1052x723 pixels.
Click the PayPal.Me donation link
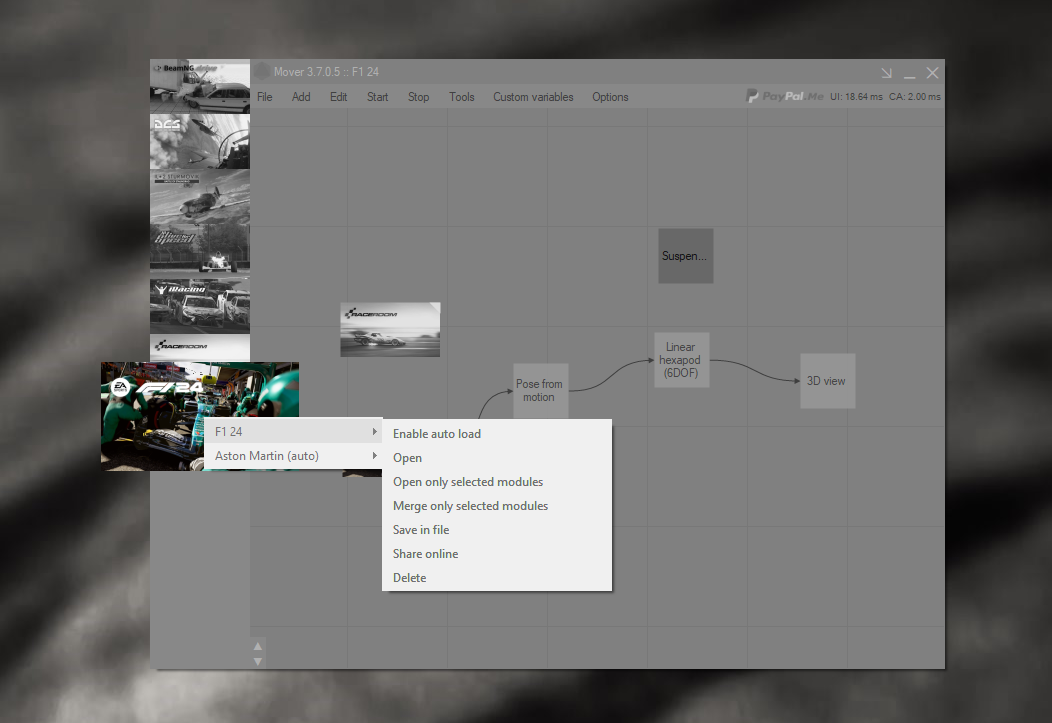pyautogui.click(x=785, y=97)
